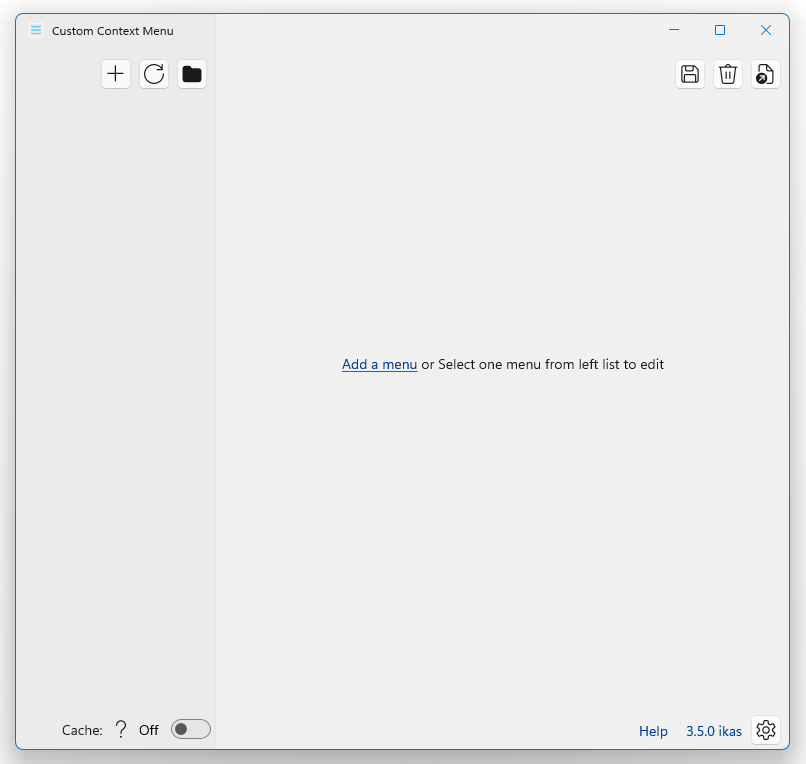
Task: Open settings gear
Action: (x=766, y=730)
